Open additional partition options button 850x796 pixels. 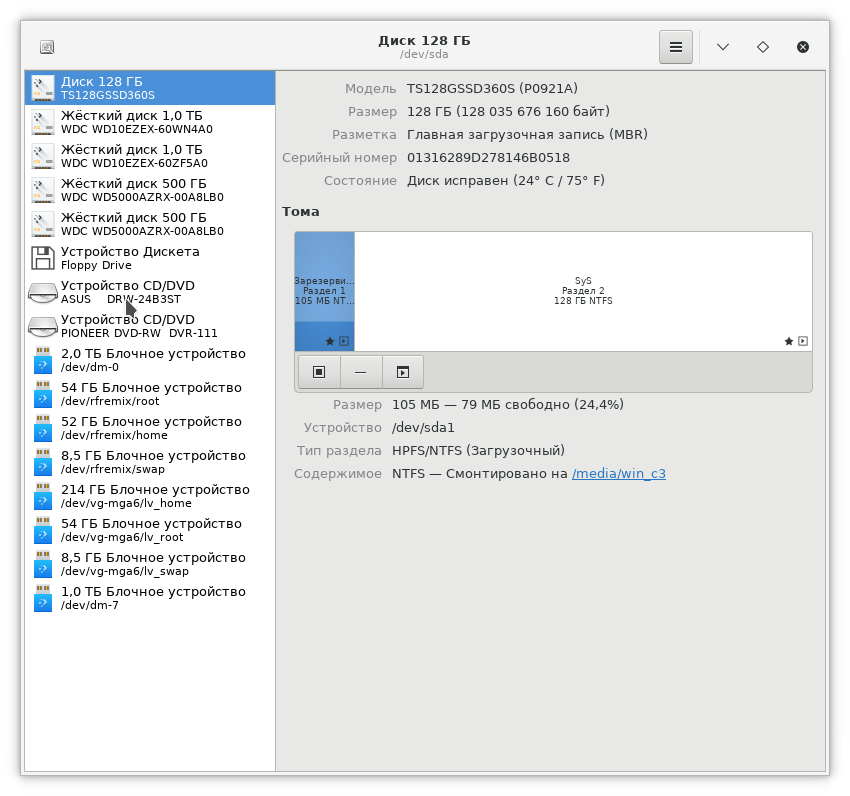click(403, 372)
